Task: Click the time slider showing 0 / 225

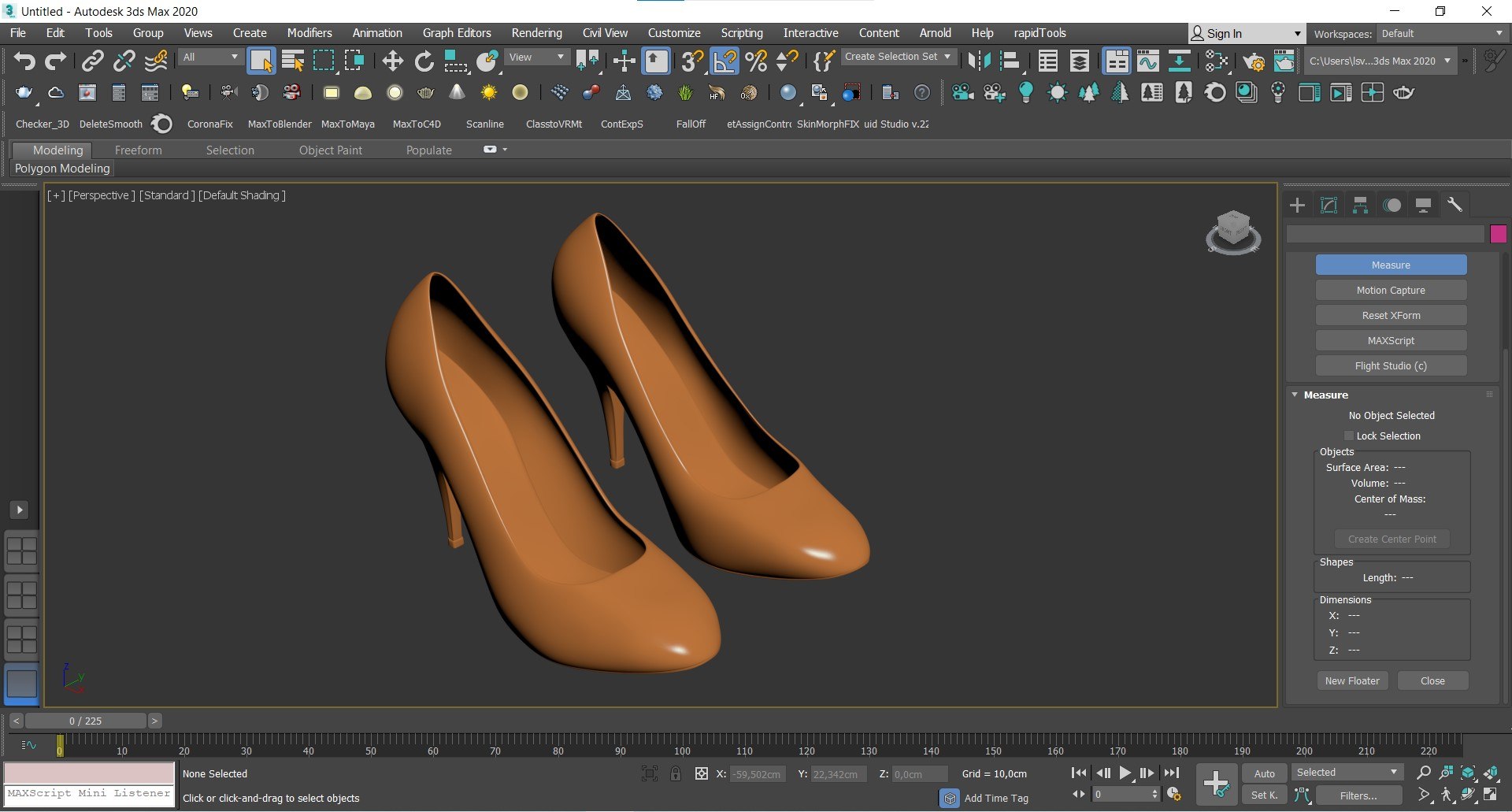Action: click(85, 721)
